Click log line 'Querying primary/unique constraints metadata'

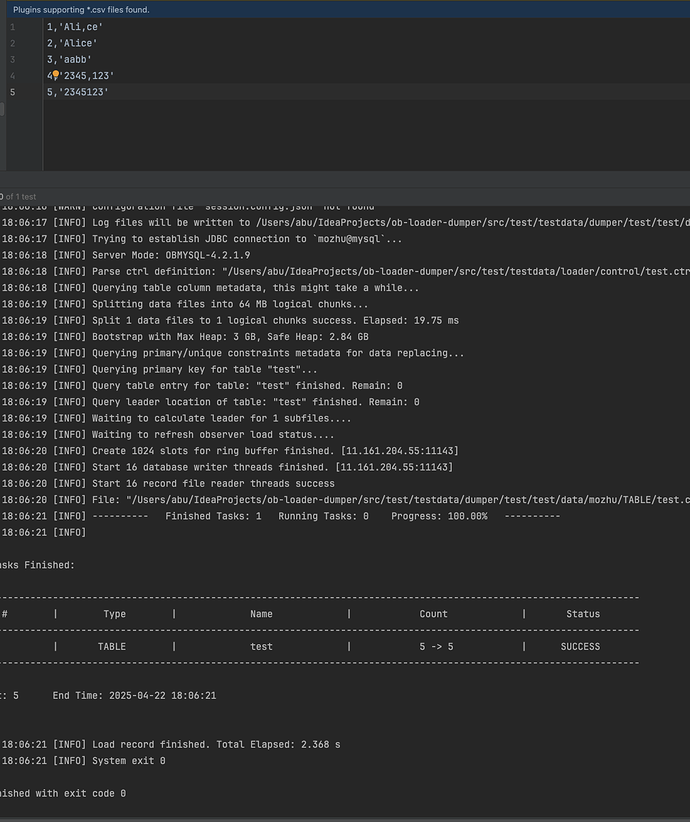click(x=278, y=353)
